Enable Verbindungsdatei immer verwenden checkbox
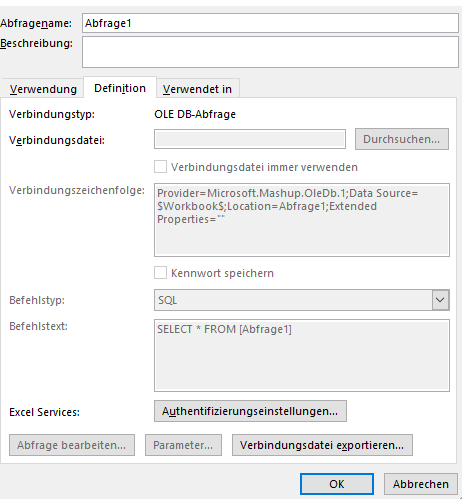 pyautogui.click(x=160, y=167)
